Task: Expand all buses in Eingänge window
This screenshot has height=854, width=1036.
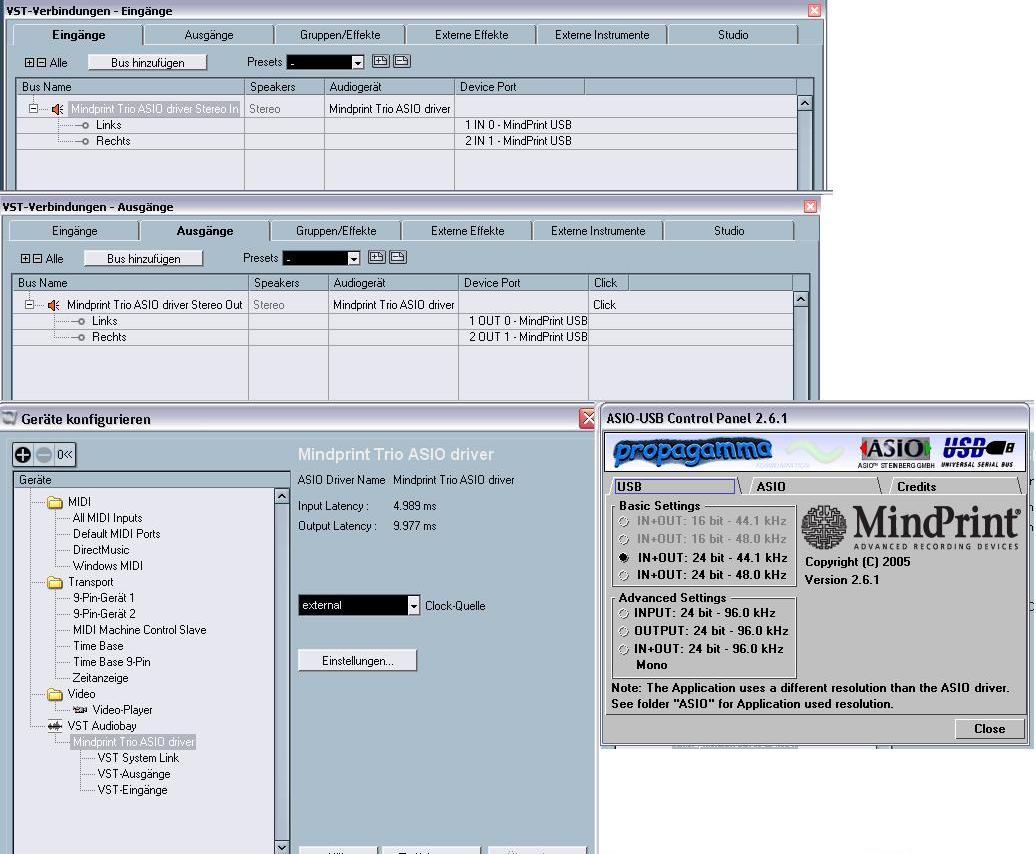Action: pos(29,63)
